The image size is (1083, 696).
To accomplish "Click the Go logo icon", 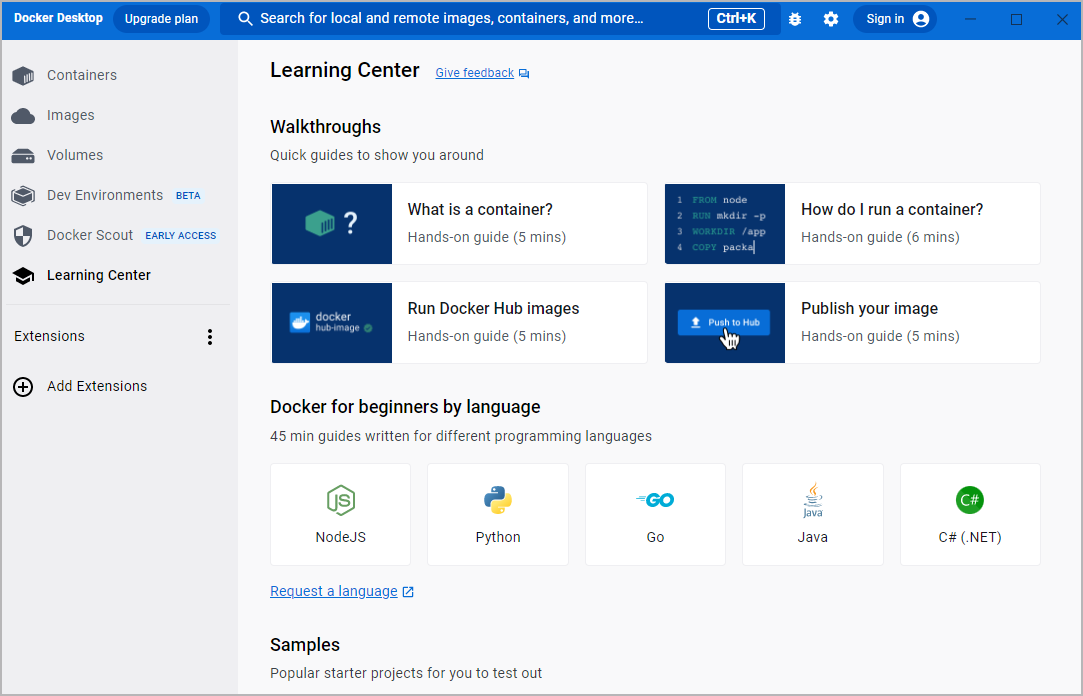I will pos(655,500).
